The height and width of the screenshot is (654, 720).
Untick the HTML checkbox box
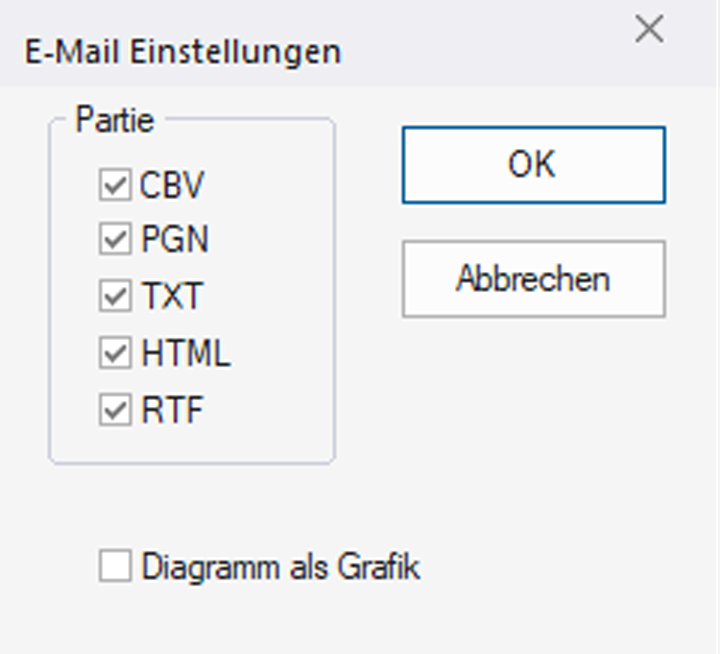pyautogui.click(x=115, y=353)
